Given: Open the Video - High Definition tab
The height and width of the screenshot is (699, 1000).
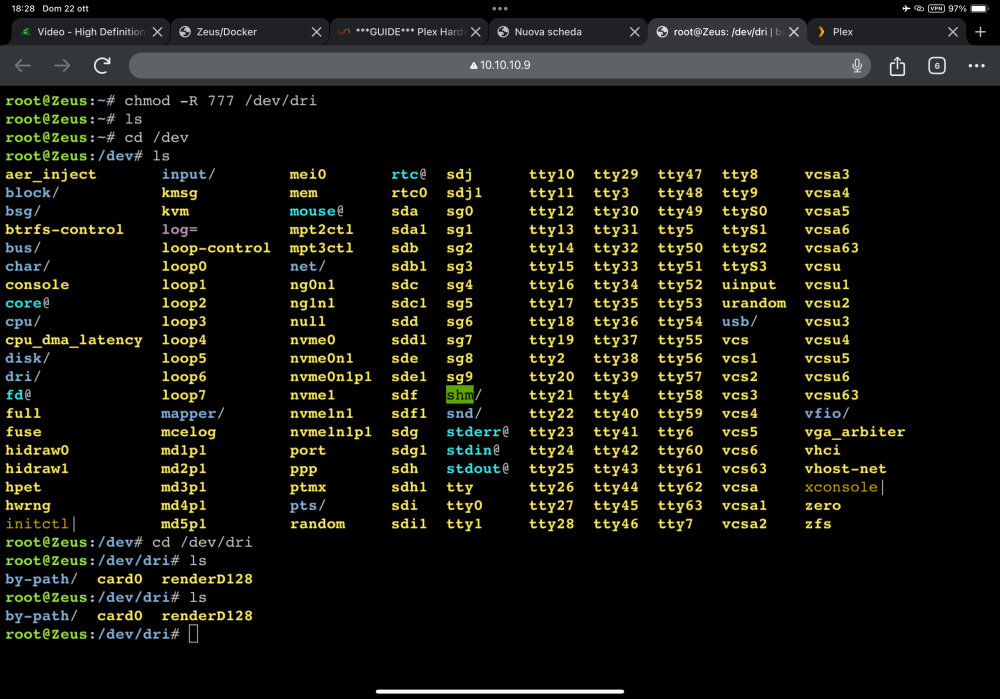Looking at the screenshot, I should tap(90, 32).
